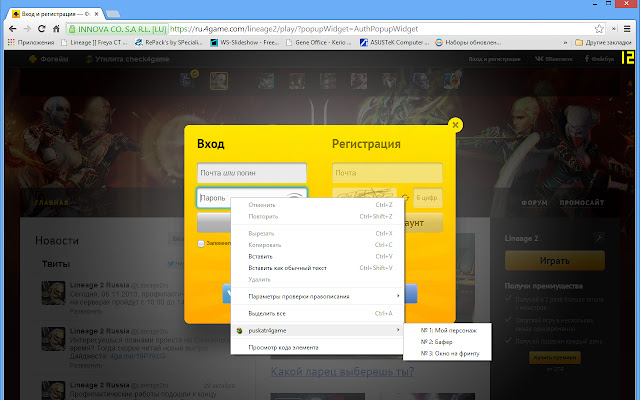Click the yellow Играть button
Viewport: 640px width, 400px height.
point(555,261)
